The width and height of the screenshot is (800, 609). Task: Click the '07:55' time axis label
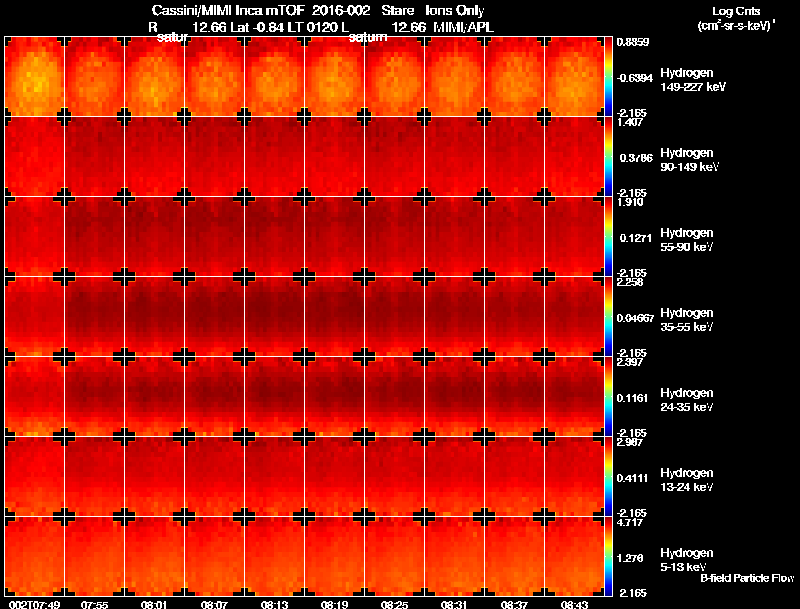coord(94,604)
